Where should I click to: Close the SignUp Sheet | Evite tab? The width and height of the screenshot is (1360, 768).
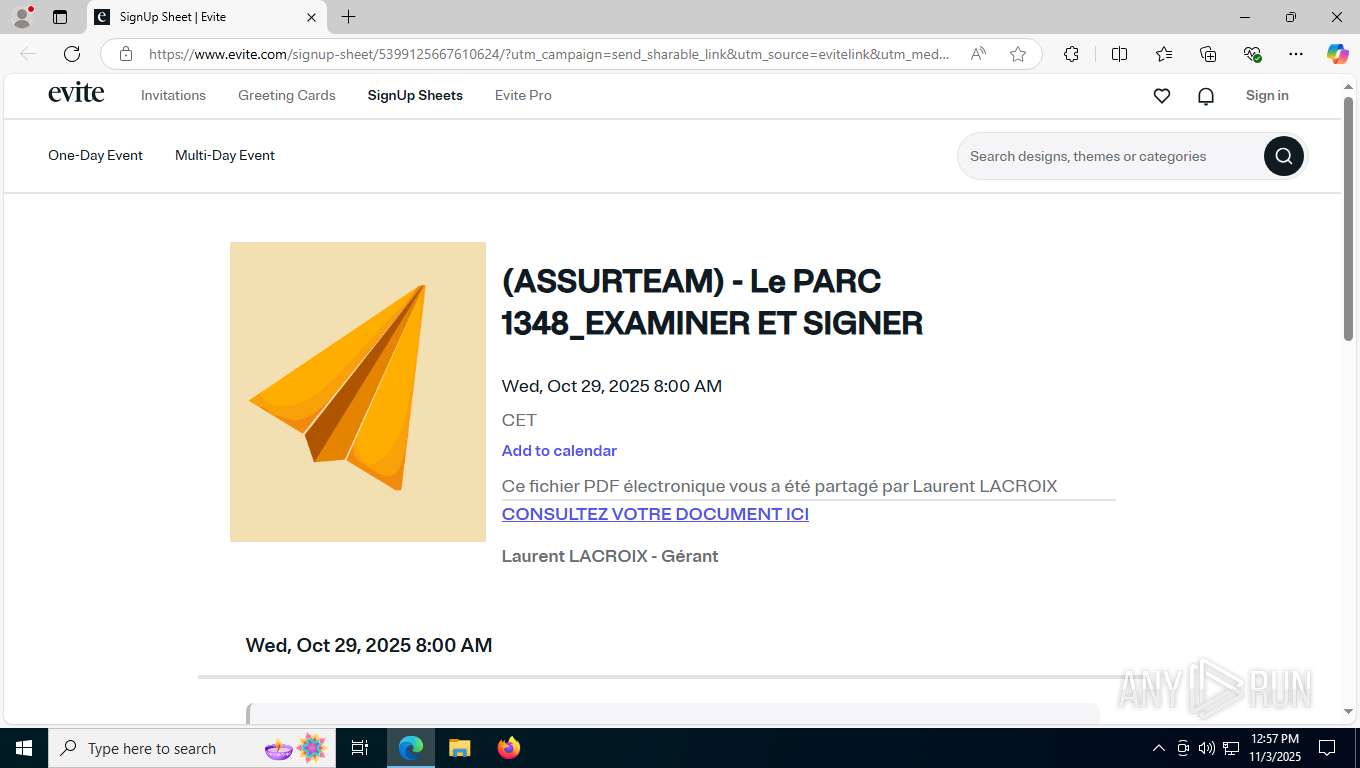(x=311, y=17)
